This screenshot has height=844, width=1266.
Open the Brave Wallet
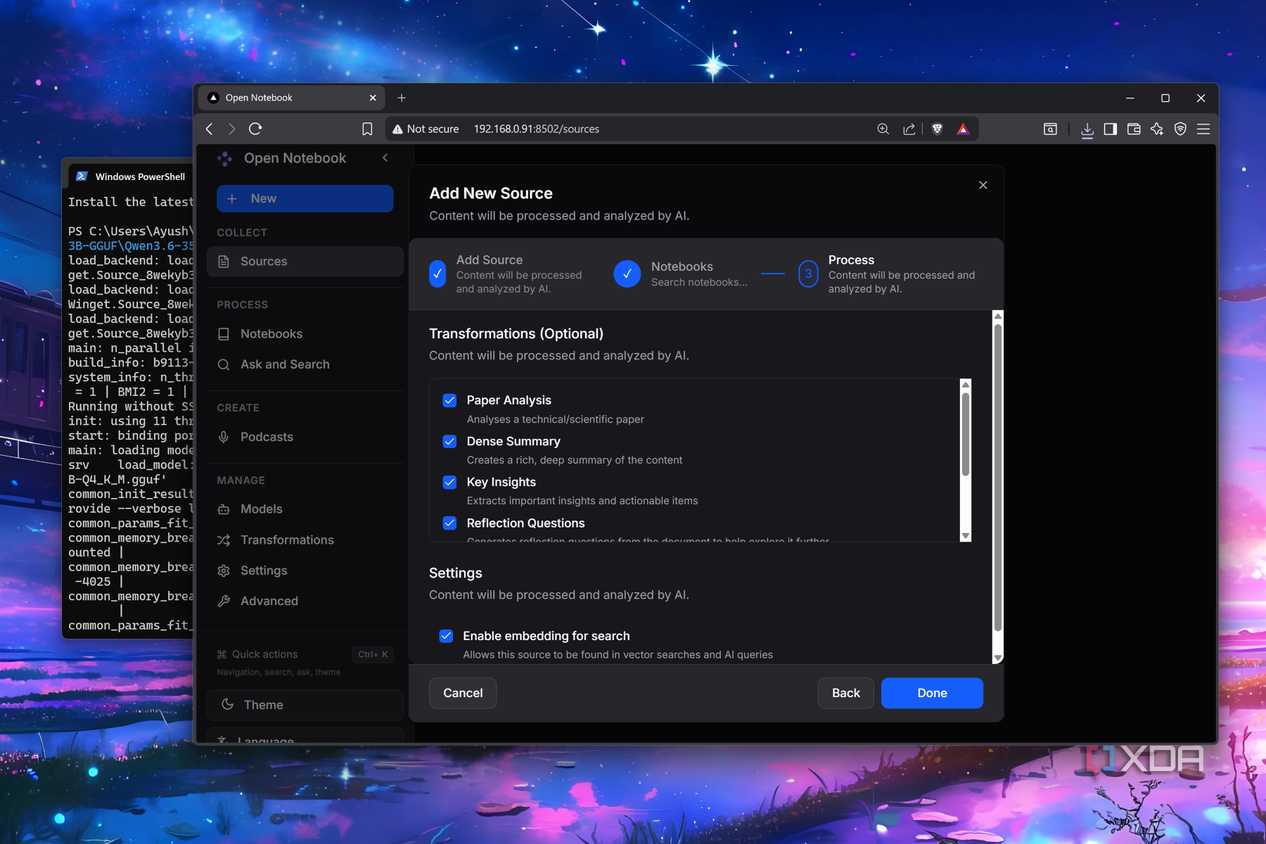pyautogui.click(x=1133, y=129)
